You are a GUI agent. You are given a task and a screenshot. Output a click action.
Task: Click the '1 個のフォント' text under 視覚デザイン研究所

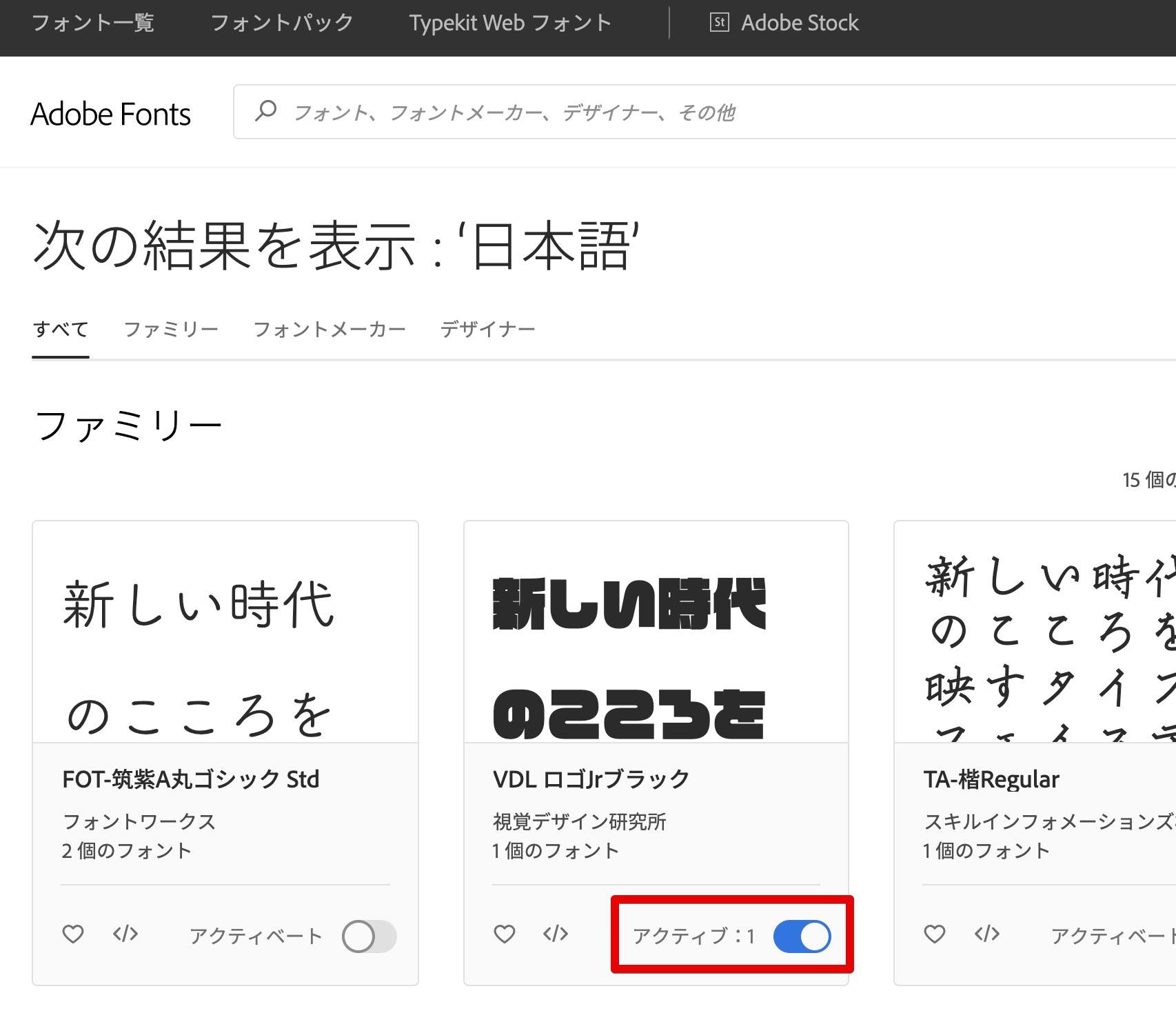[556, 850]
